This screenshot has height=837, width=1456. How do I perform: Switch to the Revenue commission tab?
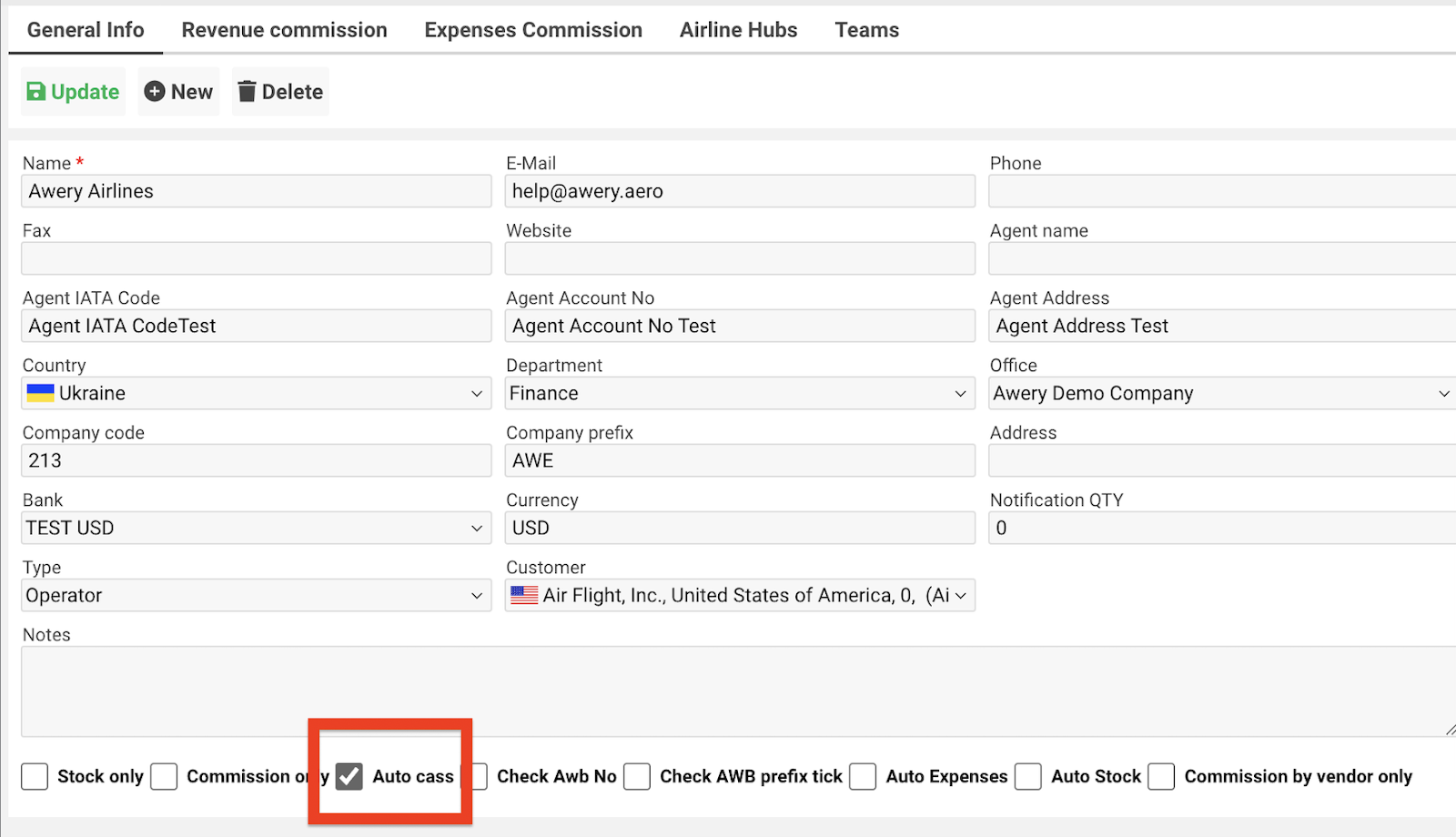[284, 30]
